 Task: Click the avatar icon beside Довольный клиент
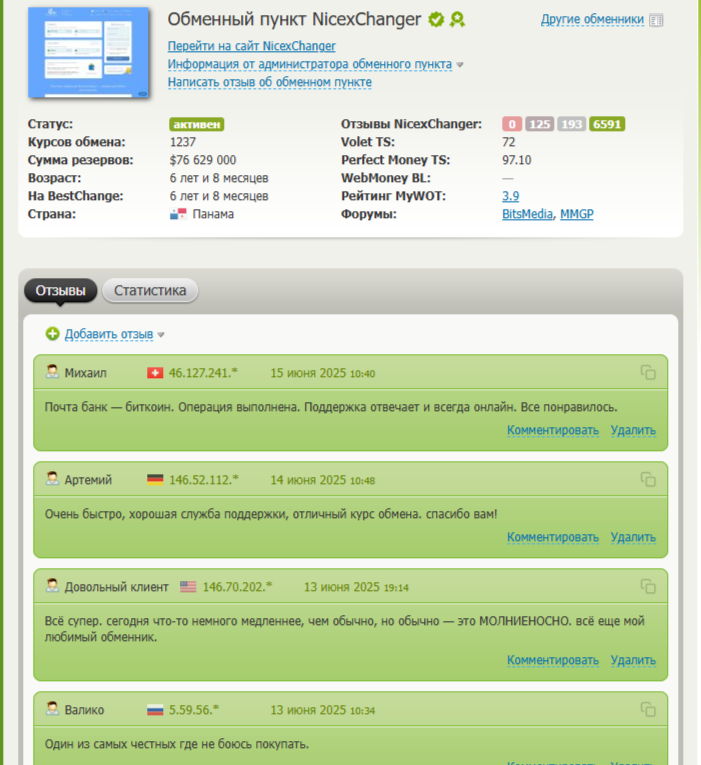tap(52, 585)
